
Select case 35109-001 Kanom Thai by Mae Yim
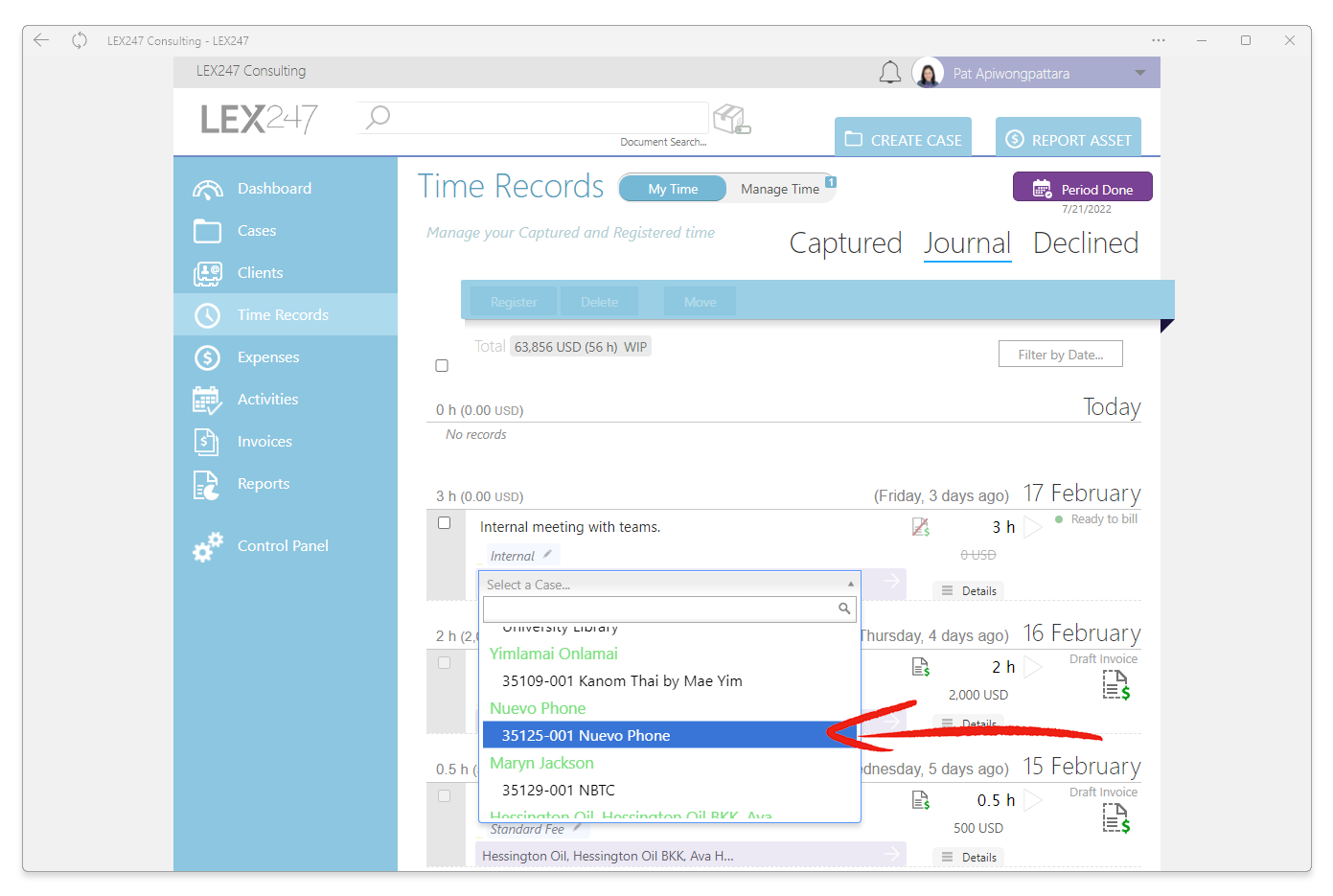pos(671,680)
